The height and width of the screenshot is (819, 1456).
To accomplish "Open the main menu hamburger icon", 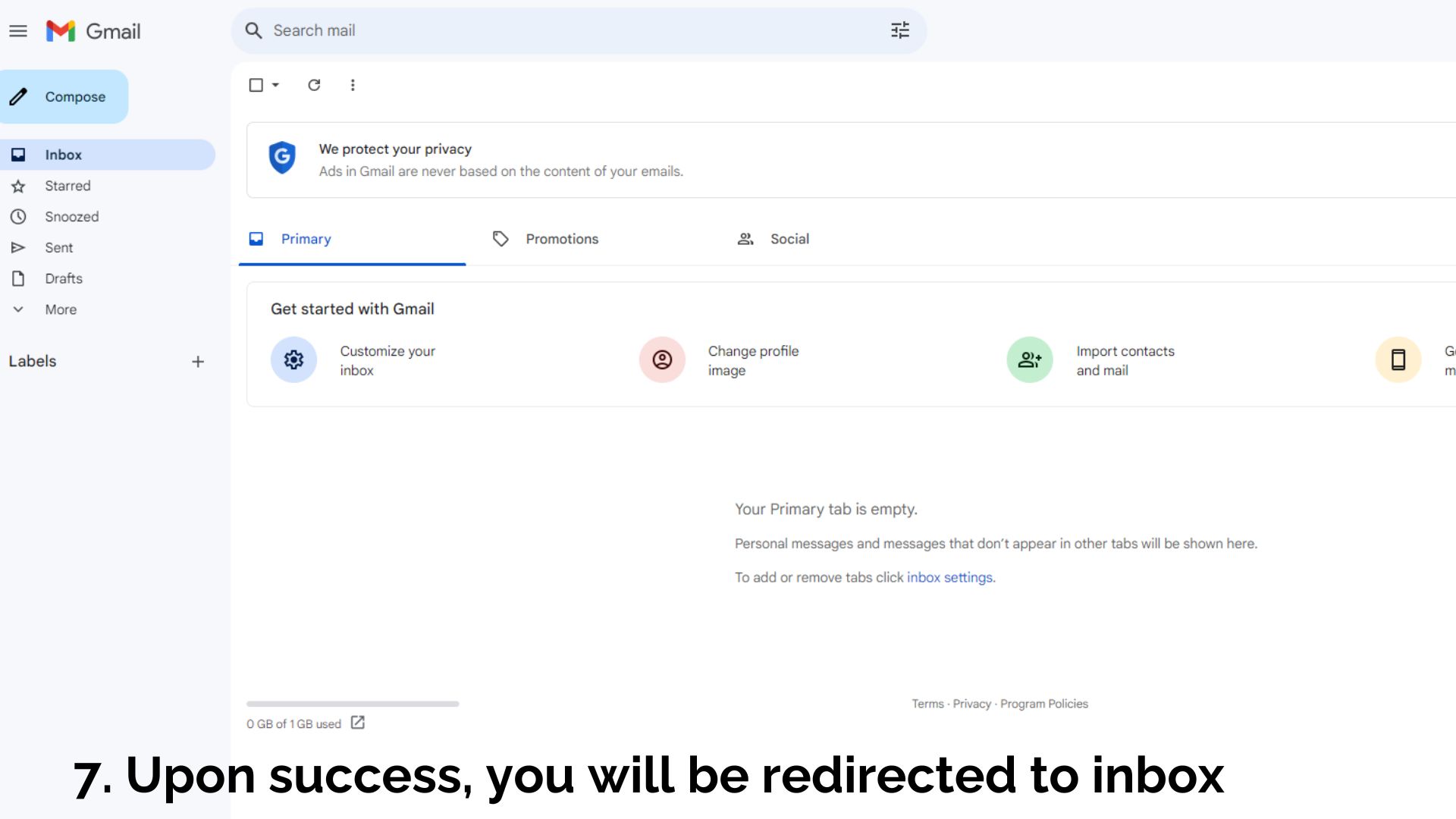I will coord(18,31).
